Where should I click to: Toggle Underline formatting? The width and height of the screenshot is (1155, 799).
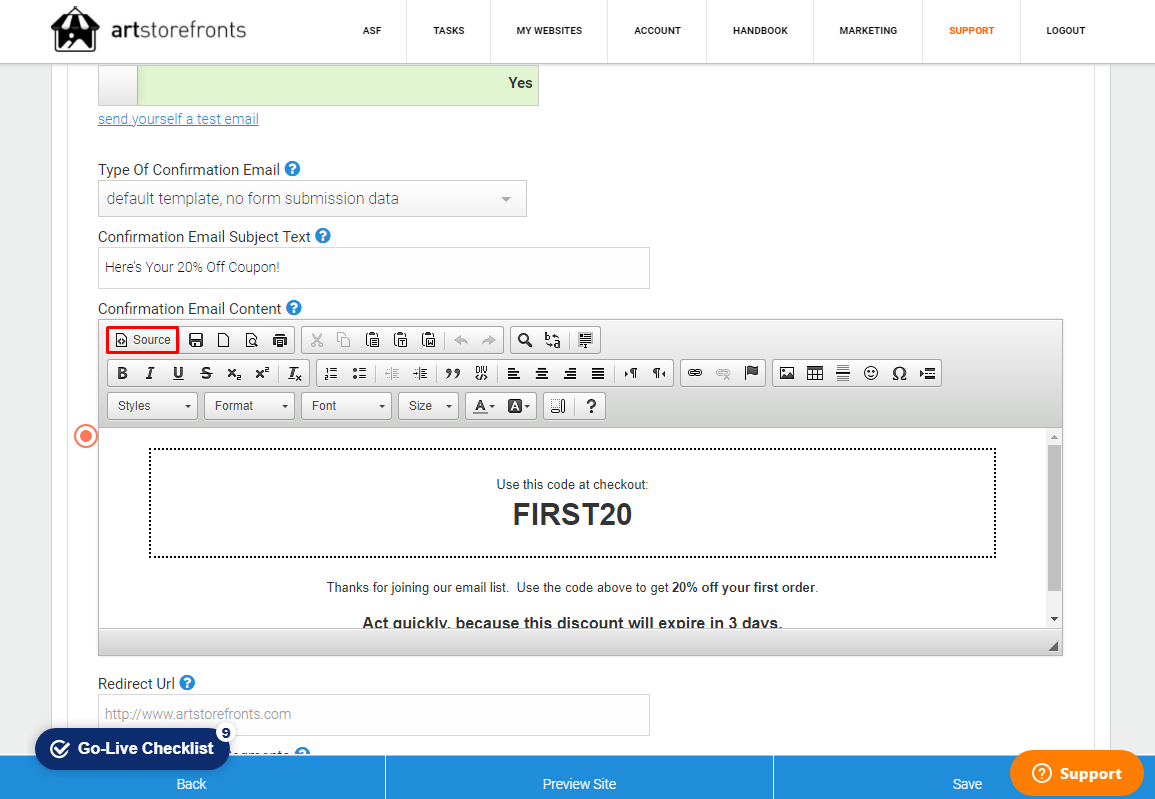coord(178,373)
